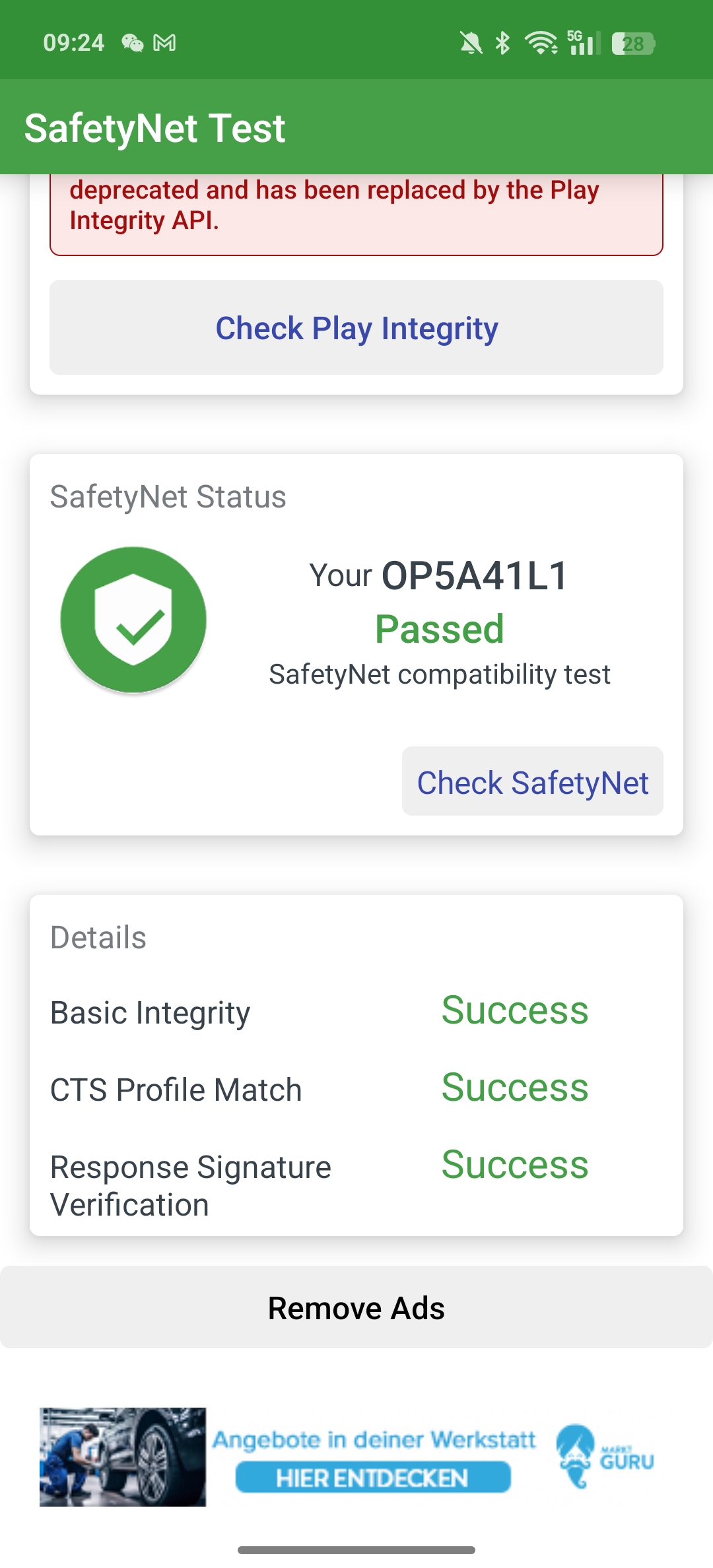
Task: Tap Response Signature Verification label
Action: [x=191, y=1186]
